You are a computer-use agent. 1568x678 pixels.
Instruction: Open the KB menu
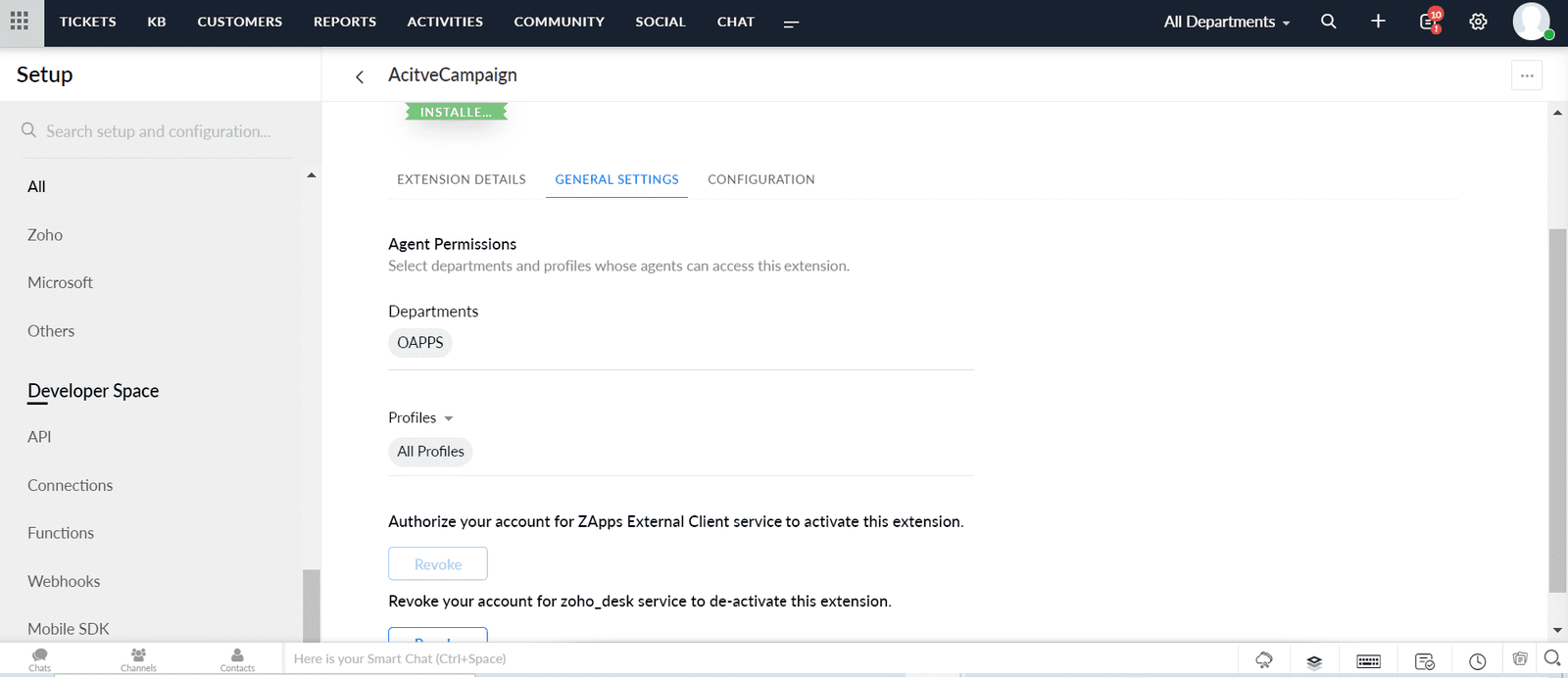tap(157, 22)
